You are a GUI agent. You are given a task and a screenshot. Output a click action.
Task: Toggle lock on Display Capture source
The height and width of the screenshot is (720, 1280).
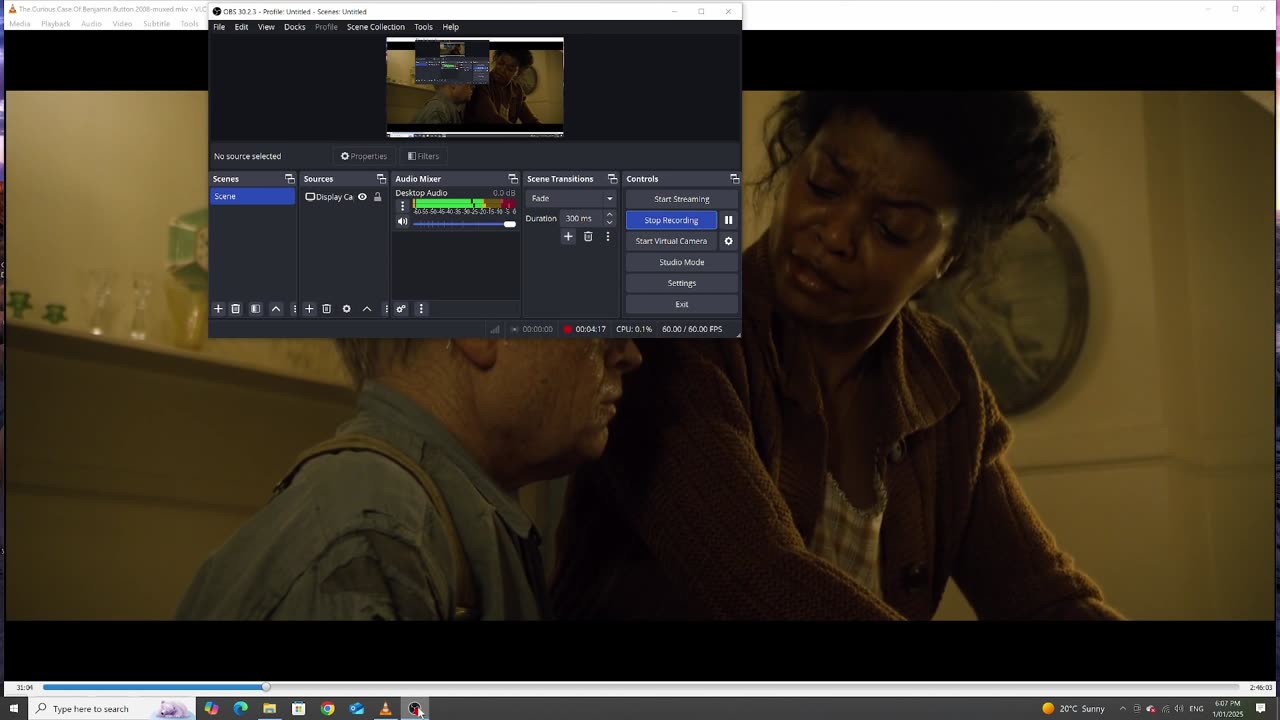(x=377, y=197)
